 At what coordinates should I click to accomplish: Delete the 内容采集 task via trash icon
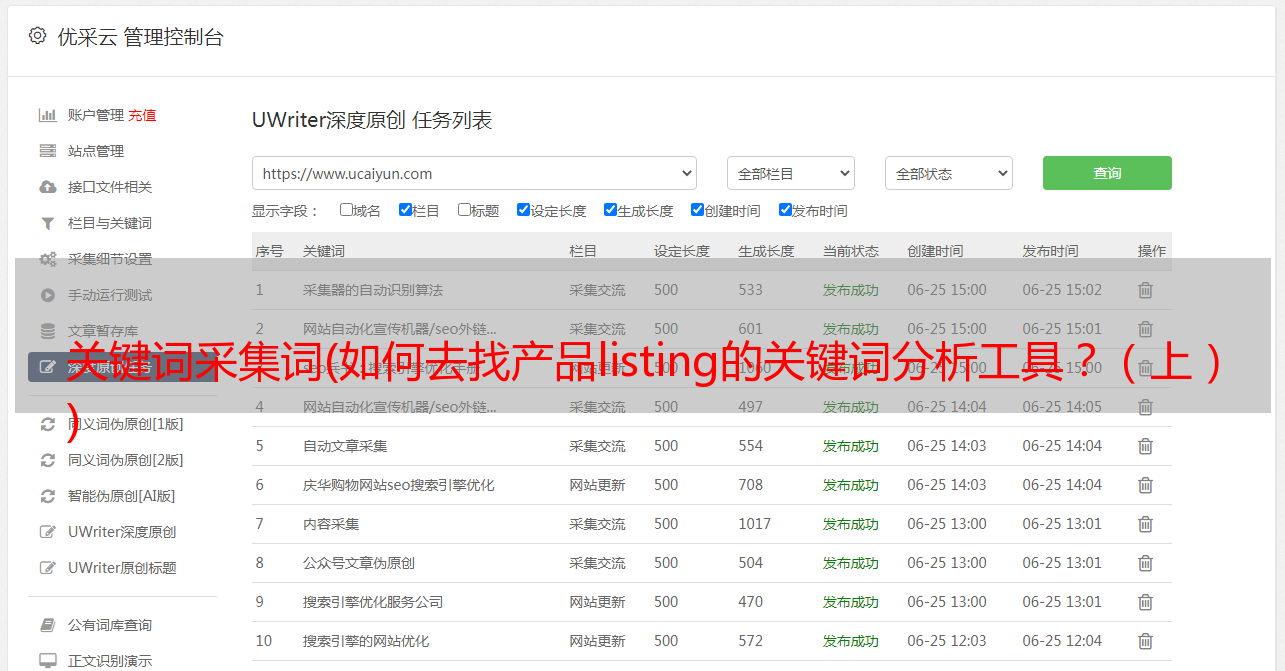click(1145, 524)
